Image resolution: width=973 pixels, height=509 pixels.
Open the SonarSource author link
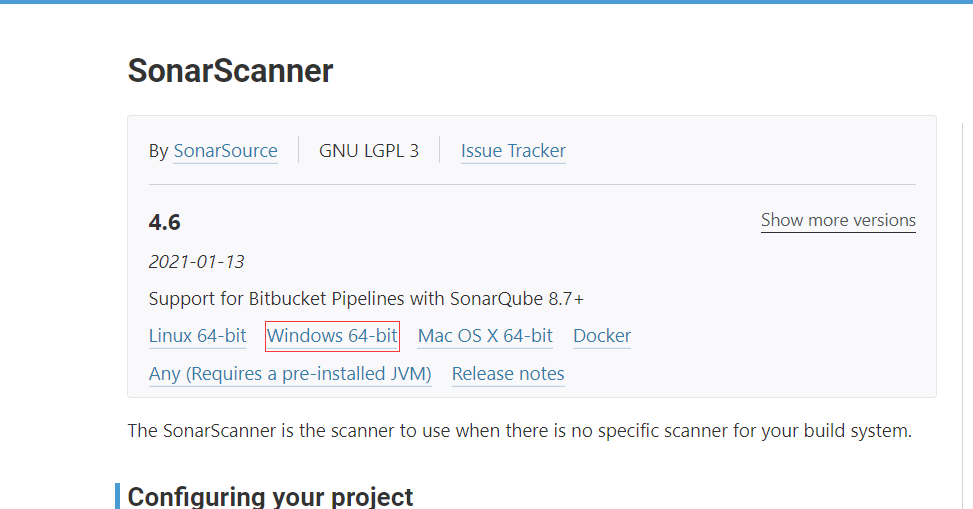click(x=225, y=151)
